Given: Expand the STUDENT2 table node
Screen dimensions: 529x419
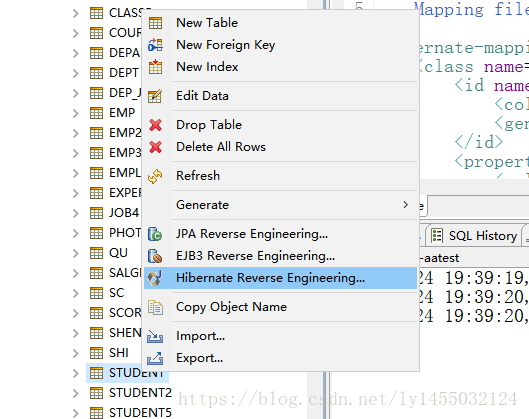Looking at the screenshot, I should click(76, 393).
